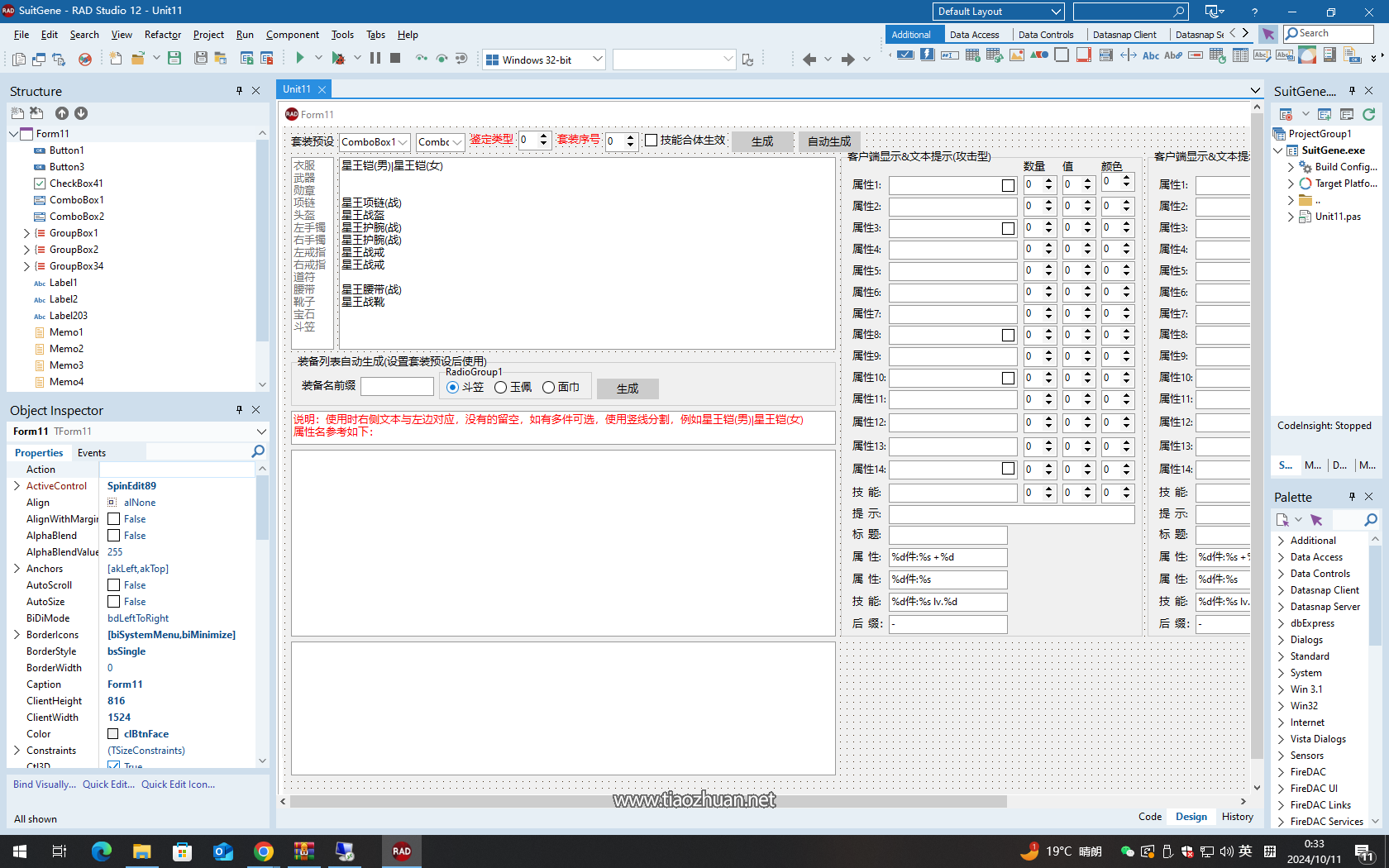Click the Stop execution icon in the toolbar

click(x=395, y=59)
